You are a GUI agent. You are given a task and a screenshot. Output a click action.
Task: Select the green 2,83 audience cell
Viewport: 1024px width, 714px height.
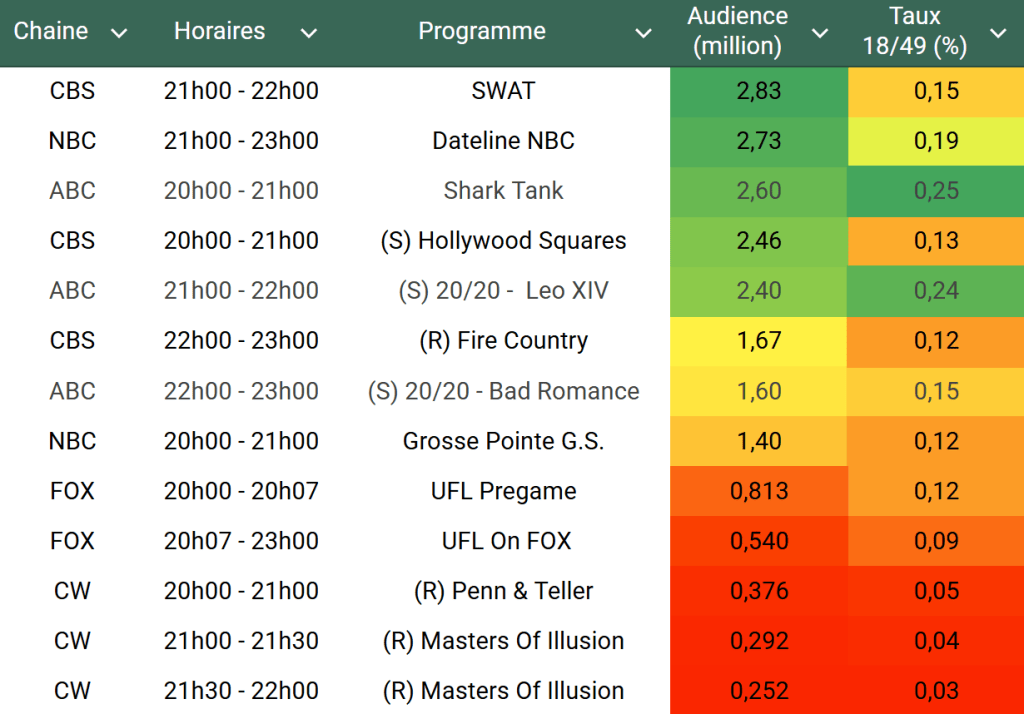pos(759,91)
